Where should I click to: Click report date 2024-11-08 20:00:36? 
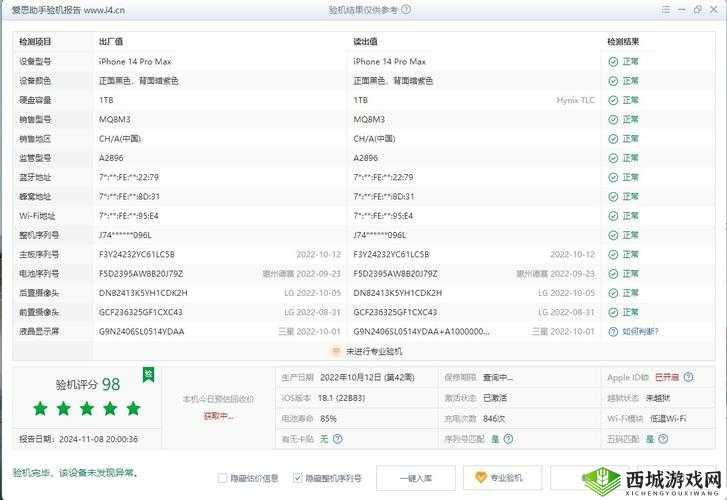coord(98,439)
